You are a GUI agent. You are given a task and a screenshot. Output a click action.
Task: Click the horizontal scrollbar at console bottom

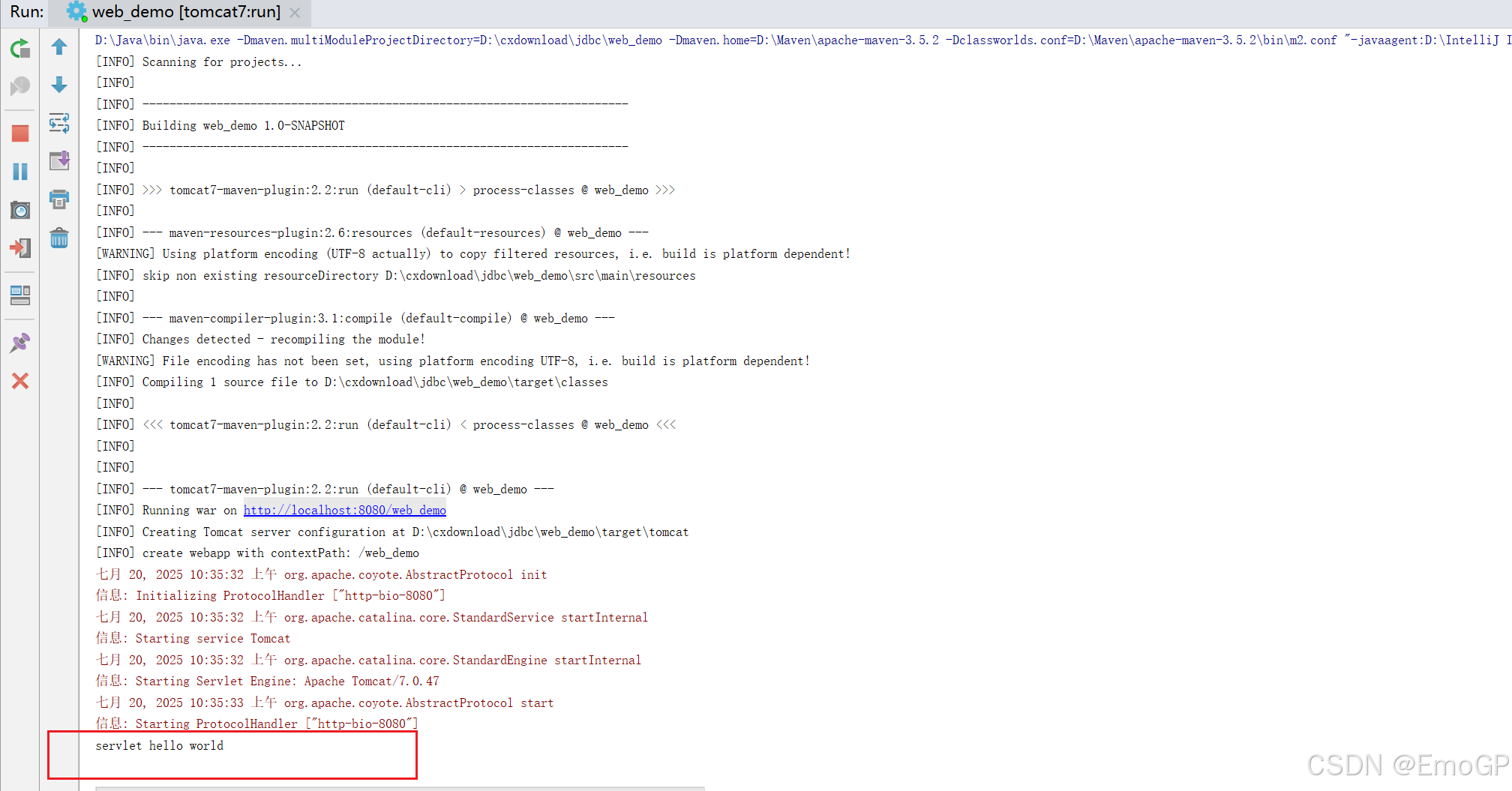[x=400, y=788]
